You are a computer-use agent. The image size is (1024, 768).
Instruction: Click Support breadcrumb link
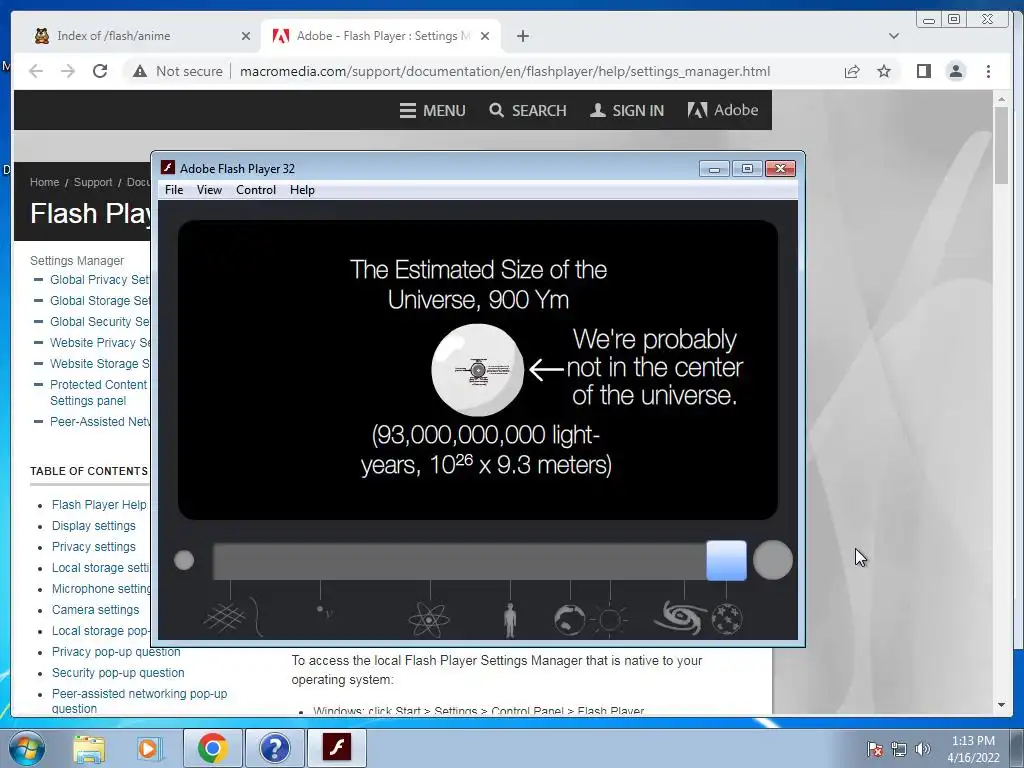tap(93, 182)
